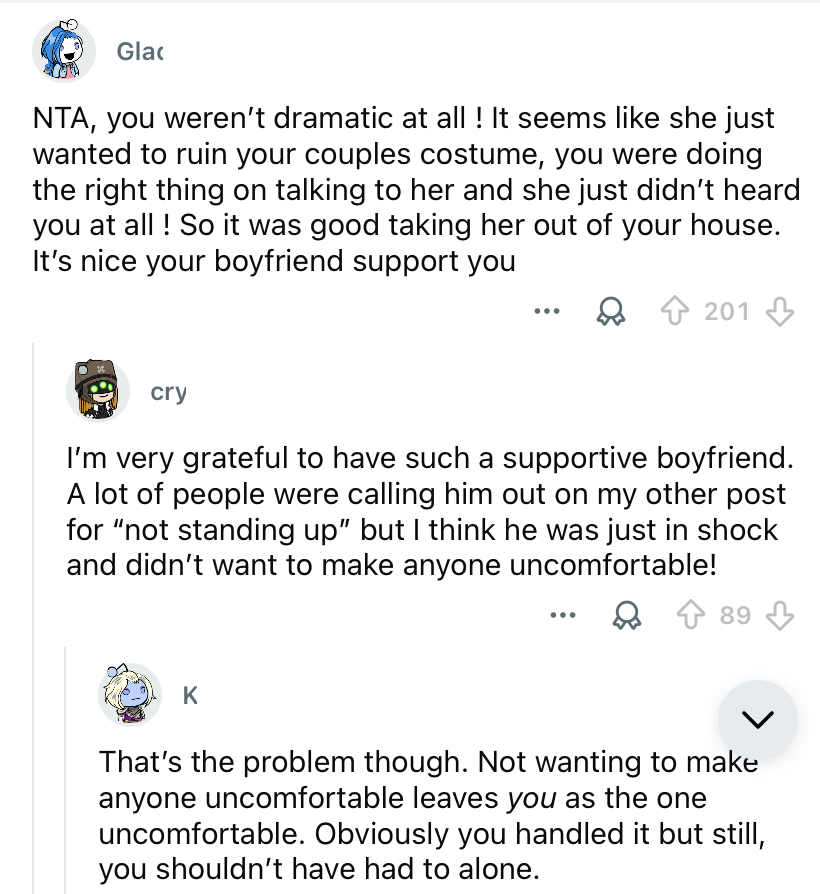Visit commenter K's username link
The image size is (820, 894).
click(190, 696)
